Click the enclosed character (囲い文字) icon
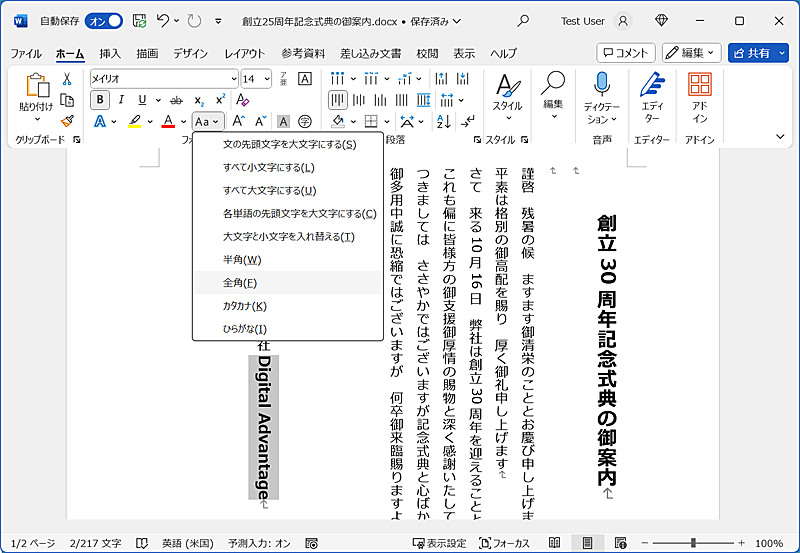Image resolution: width=800 pixels, height=553 pixels. [305, 121]
